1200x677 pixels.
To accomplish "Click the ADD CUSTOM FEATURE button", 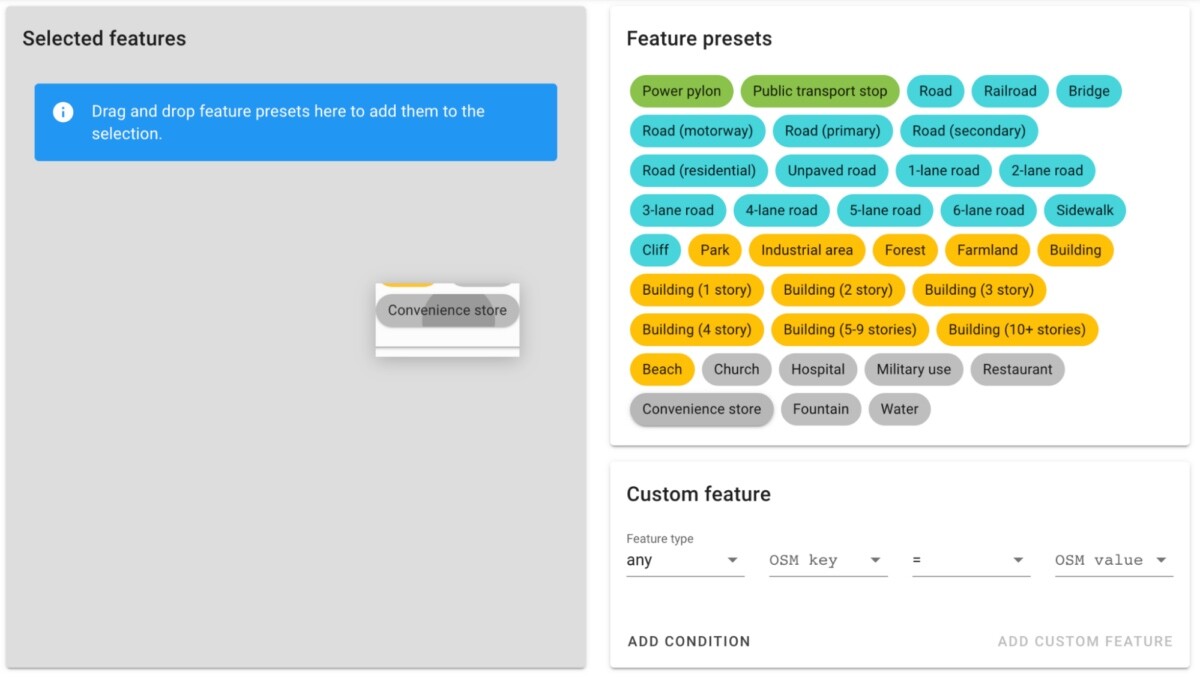I will (x=1085, y=641).
